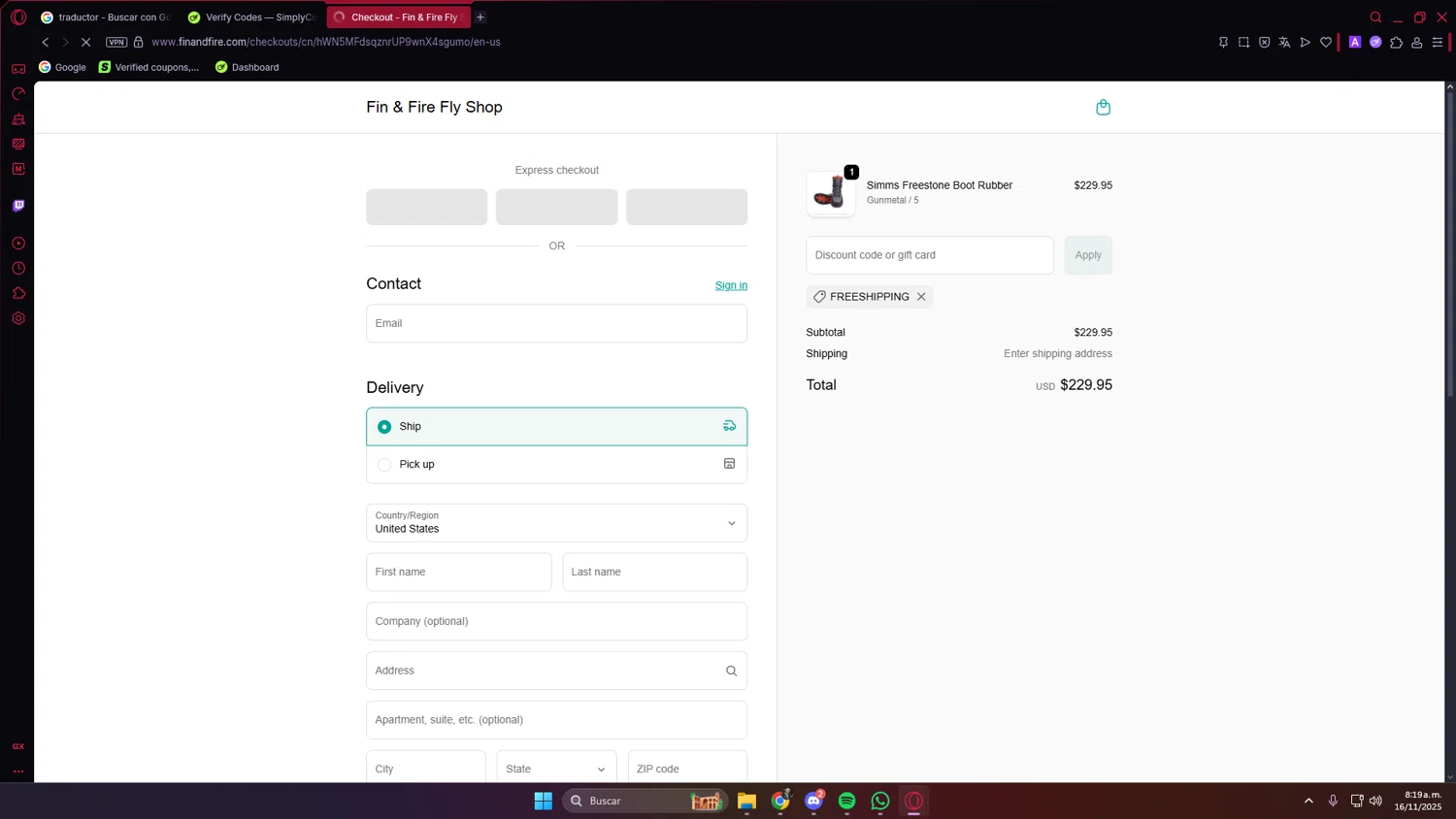
Task: Open the Country/Region dropdown
Action: 556,522
